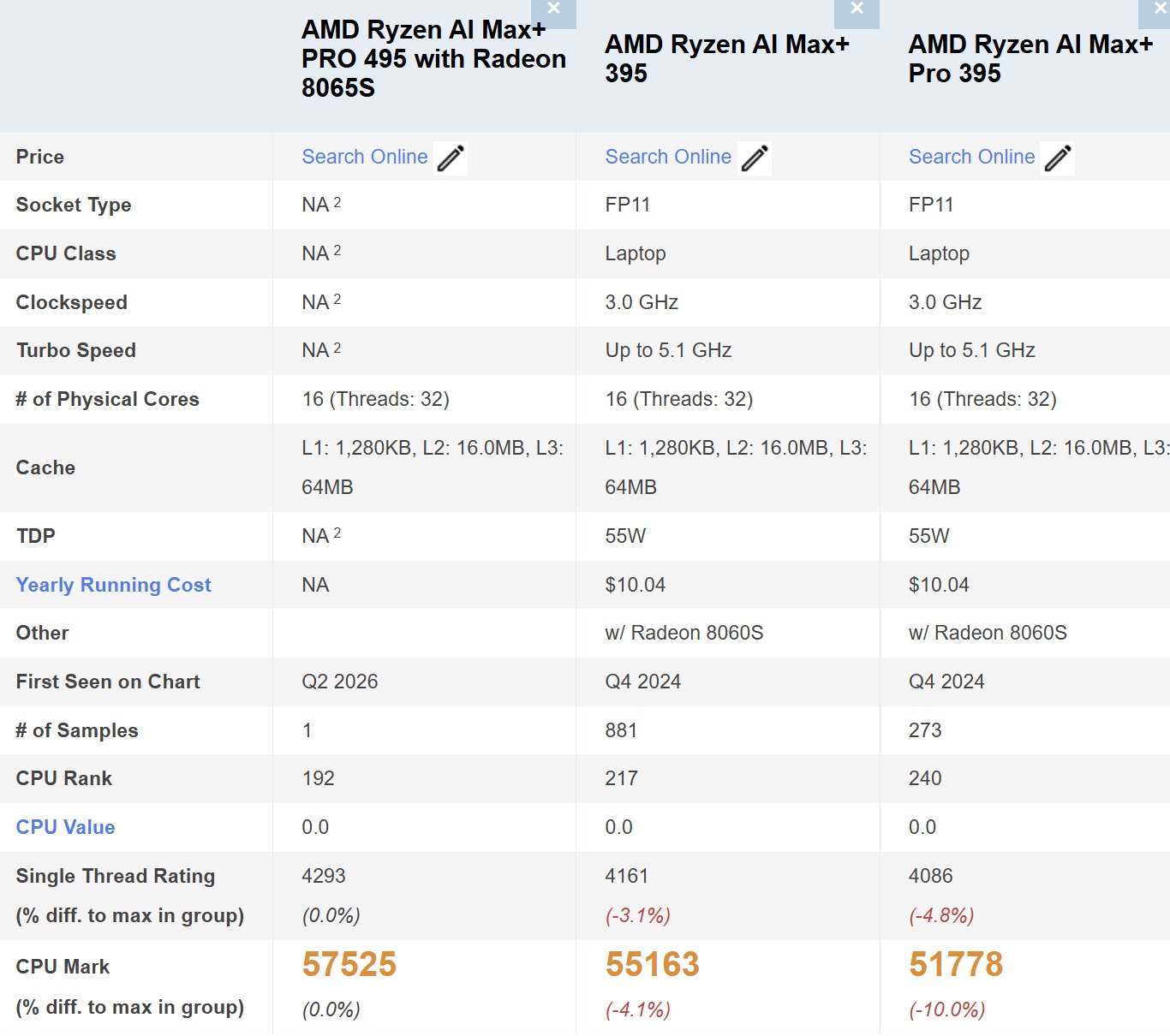The width and height of the screenshot is (1170, 1036).
Task: Open Search Online for Ryzen Max+ Pro 395
Action: click(972, 157)
